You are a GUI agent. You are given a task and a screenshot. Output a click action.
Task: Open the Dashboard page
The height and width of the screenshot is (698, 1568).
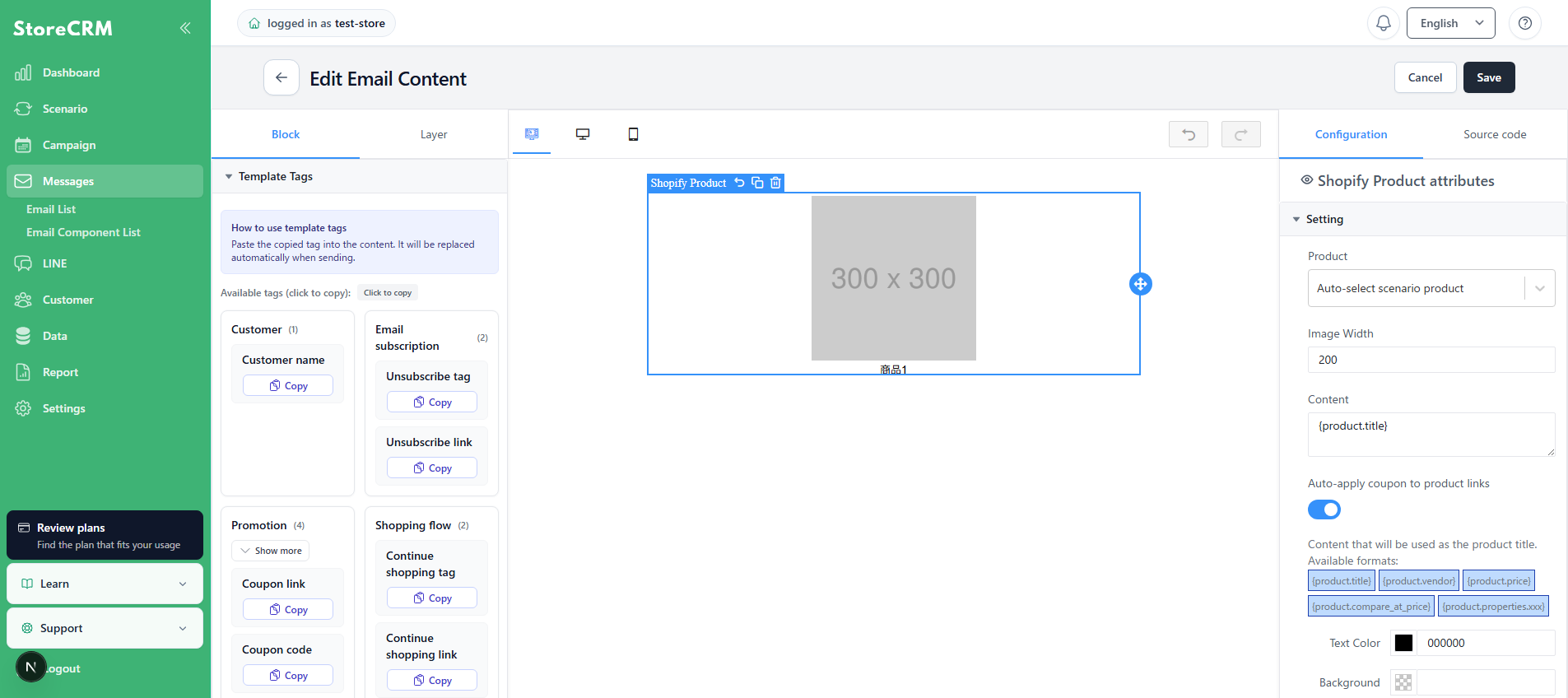[x=105, y=72]
